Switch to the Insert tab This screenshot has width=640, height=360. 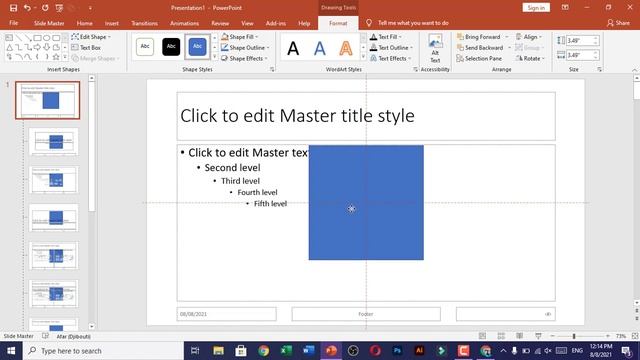click(x=111, y=23)
